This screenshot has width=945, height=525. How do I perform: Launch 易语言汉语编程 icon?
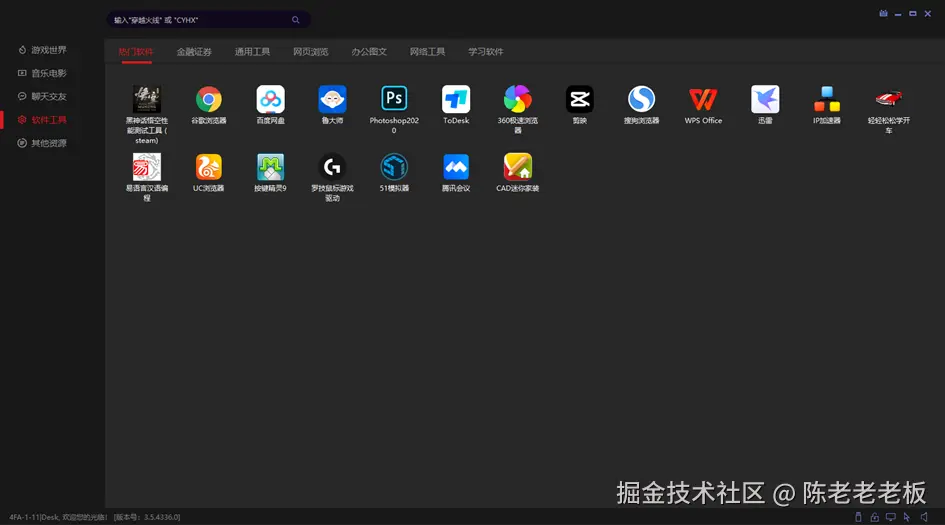(x=146, y=167)
